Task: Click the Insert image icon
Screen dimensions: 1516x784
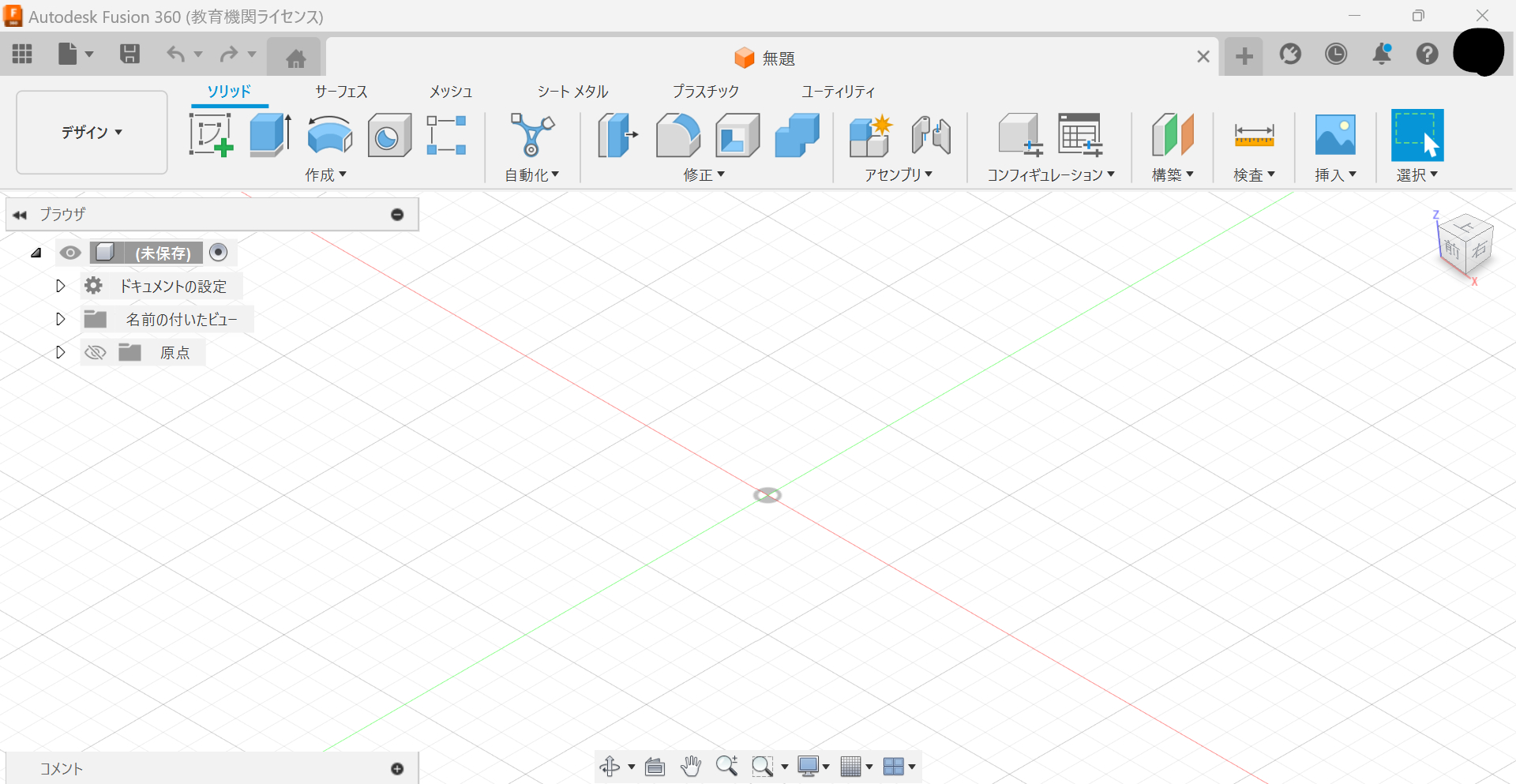Action: point(1335,135)
